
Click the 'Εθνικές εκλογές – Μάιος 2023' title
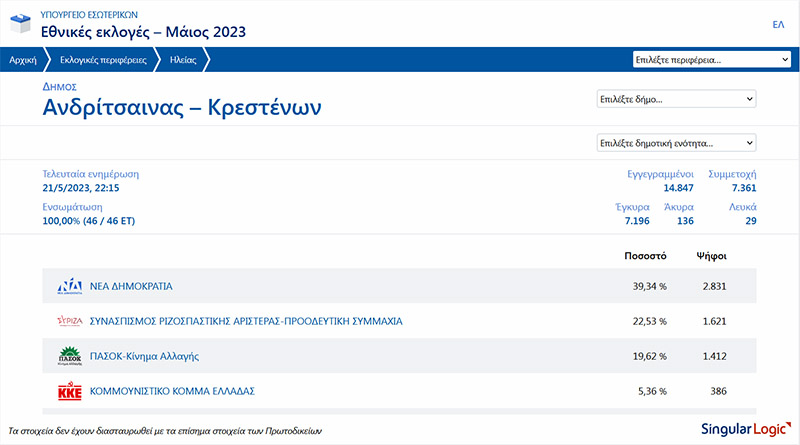click(143, 32)
